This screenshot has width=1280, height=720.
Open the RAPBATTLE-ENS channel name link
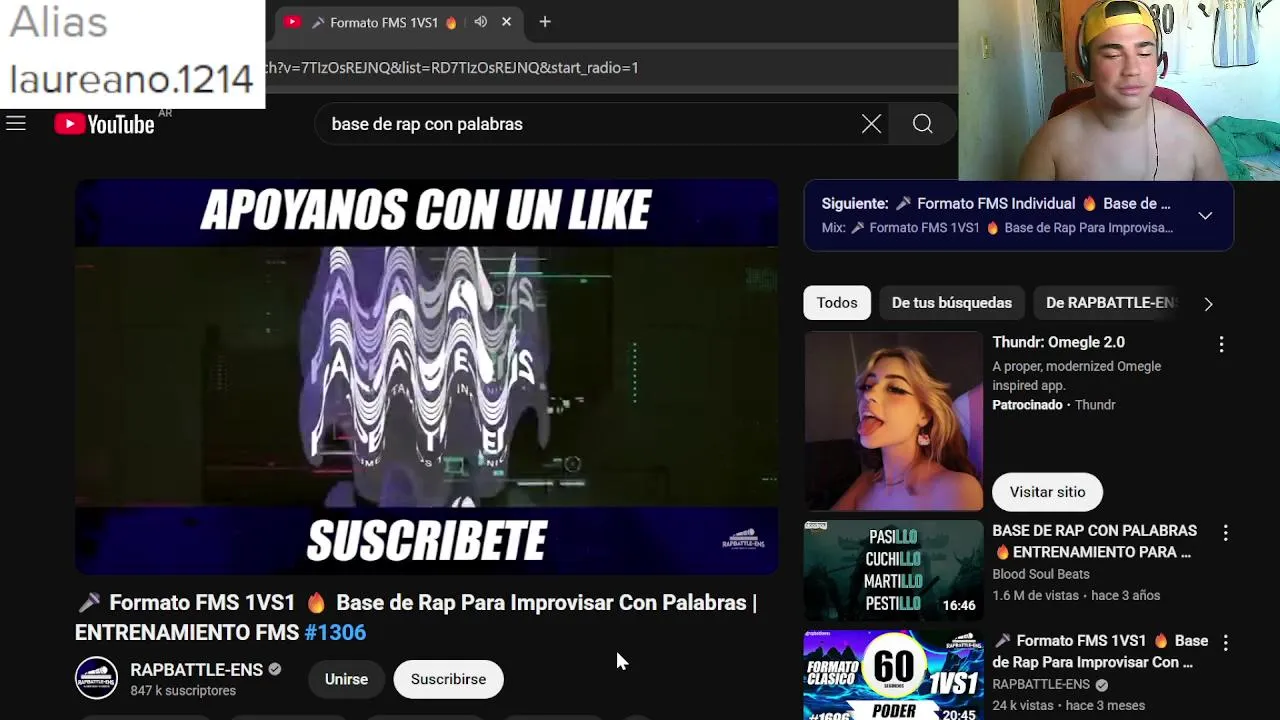click(x=197, y=669)
